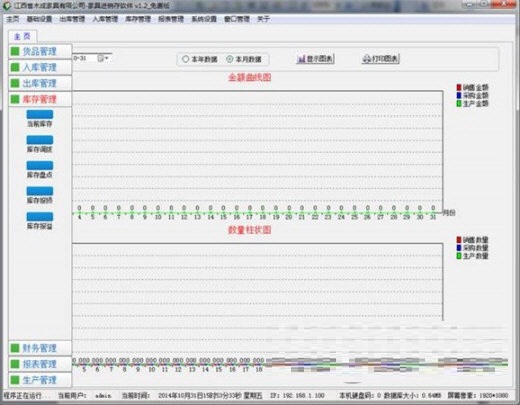Click the 金额曲线图 chart title
Viewport: 520px width, 405px height.
(249, 77)
